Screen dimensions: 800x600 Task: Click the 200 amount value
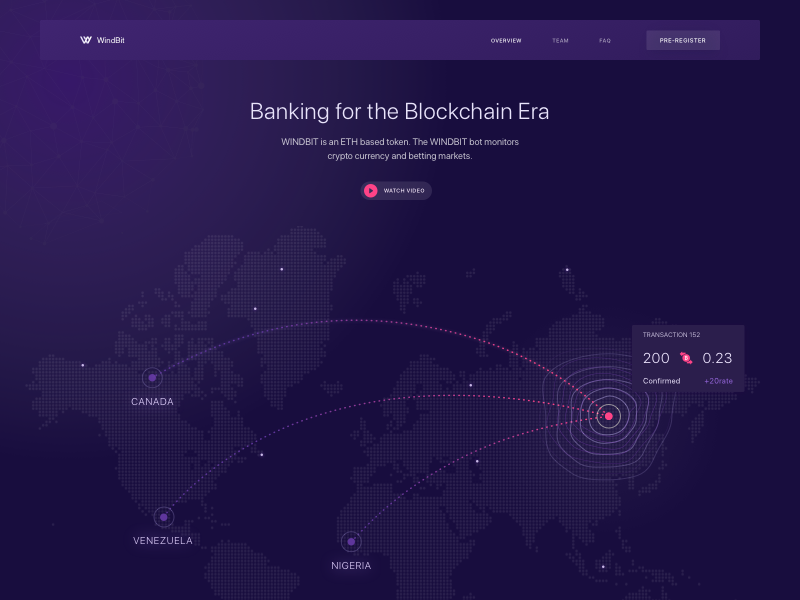(656, 358)
